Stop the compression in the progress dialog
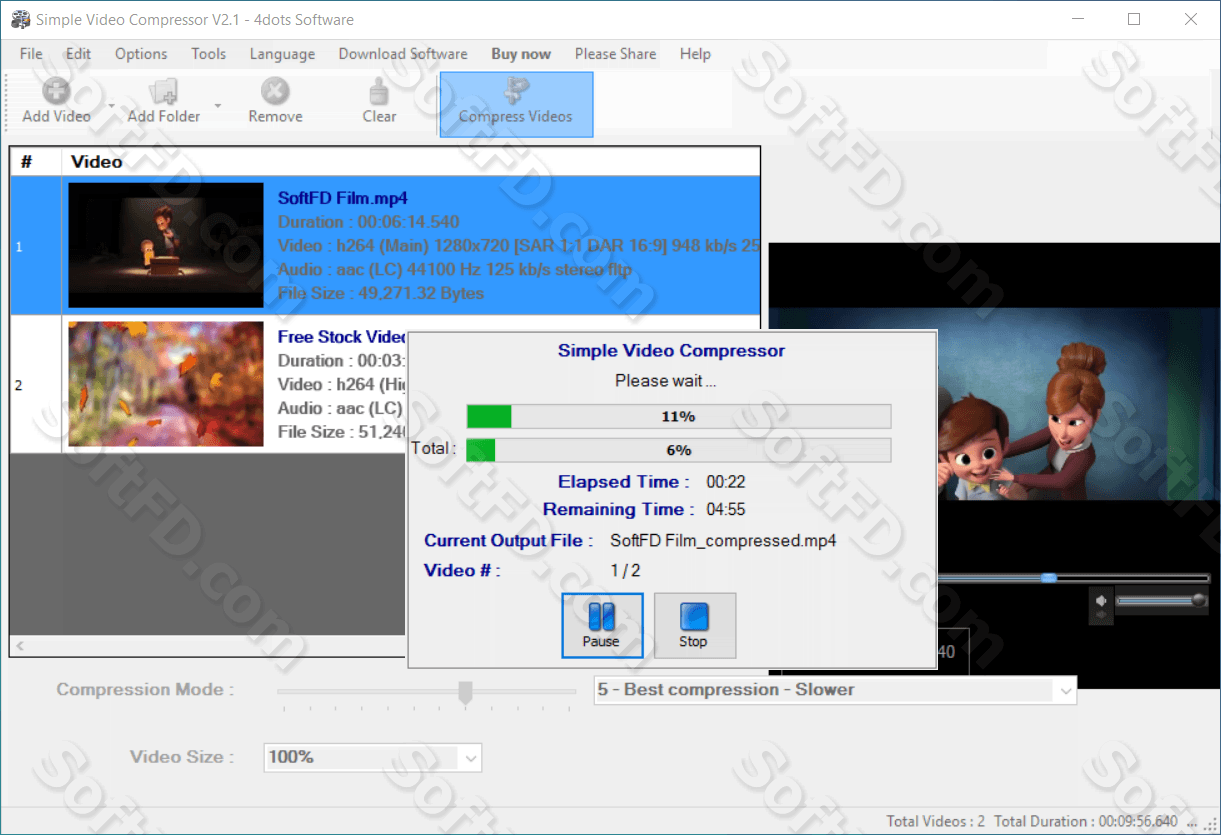Screen dimensions: 1221x835 click(694, 625)
